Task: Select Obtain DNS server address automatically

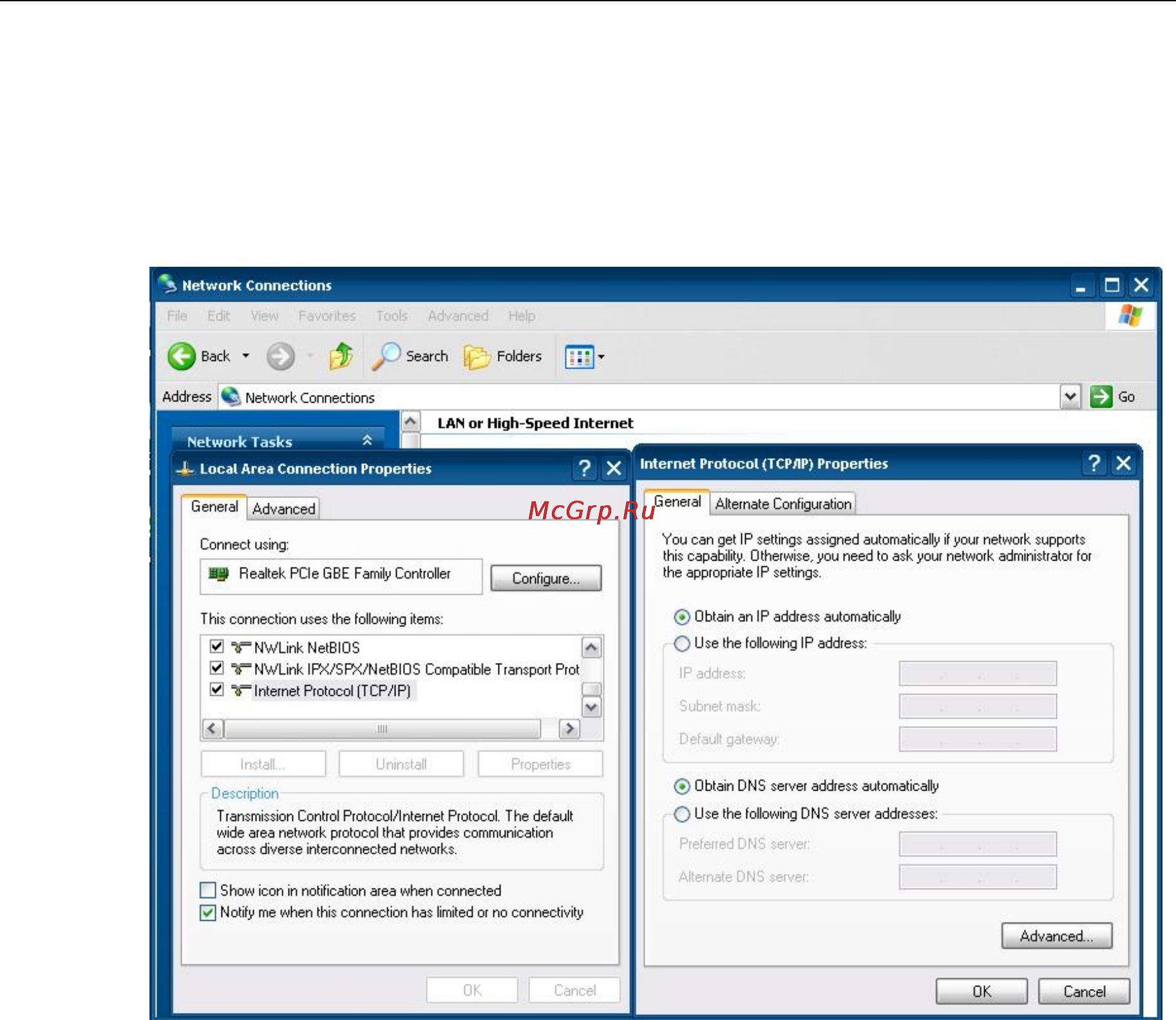Action: point(681,786)
